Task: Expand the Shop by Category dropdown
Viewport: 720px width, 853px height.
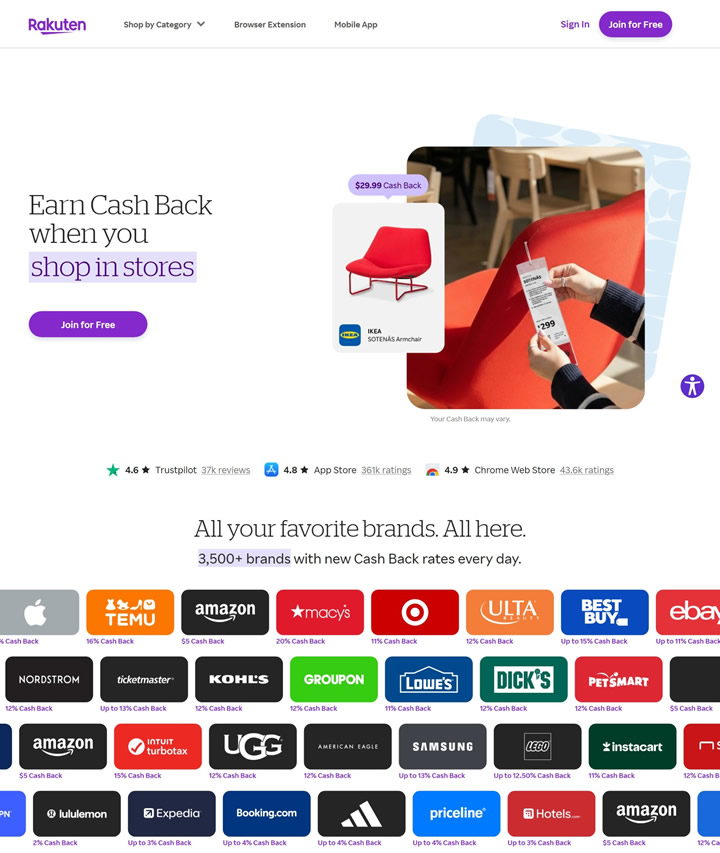Action: point(164,24)
